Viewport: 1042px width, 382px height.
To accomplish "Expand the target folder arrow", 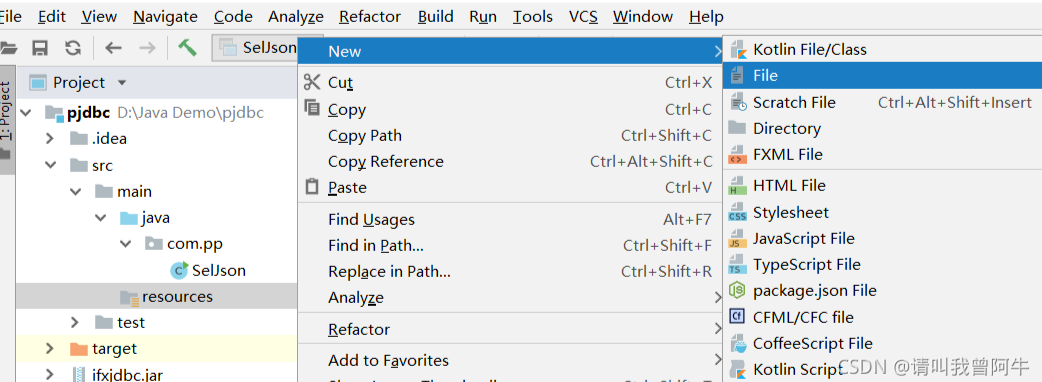I will click(x=49, y=349).
